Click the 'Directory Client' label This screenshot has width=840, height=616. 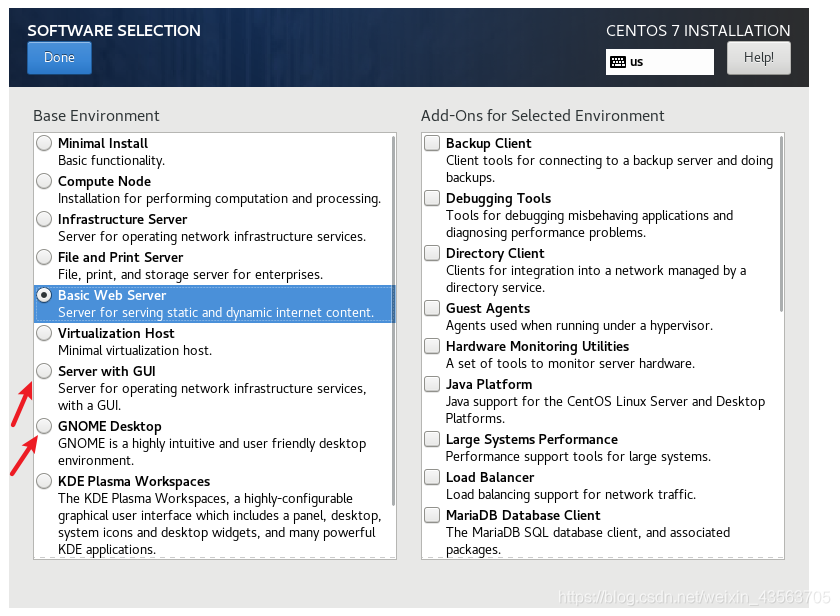(495, 253)
